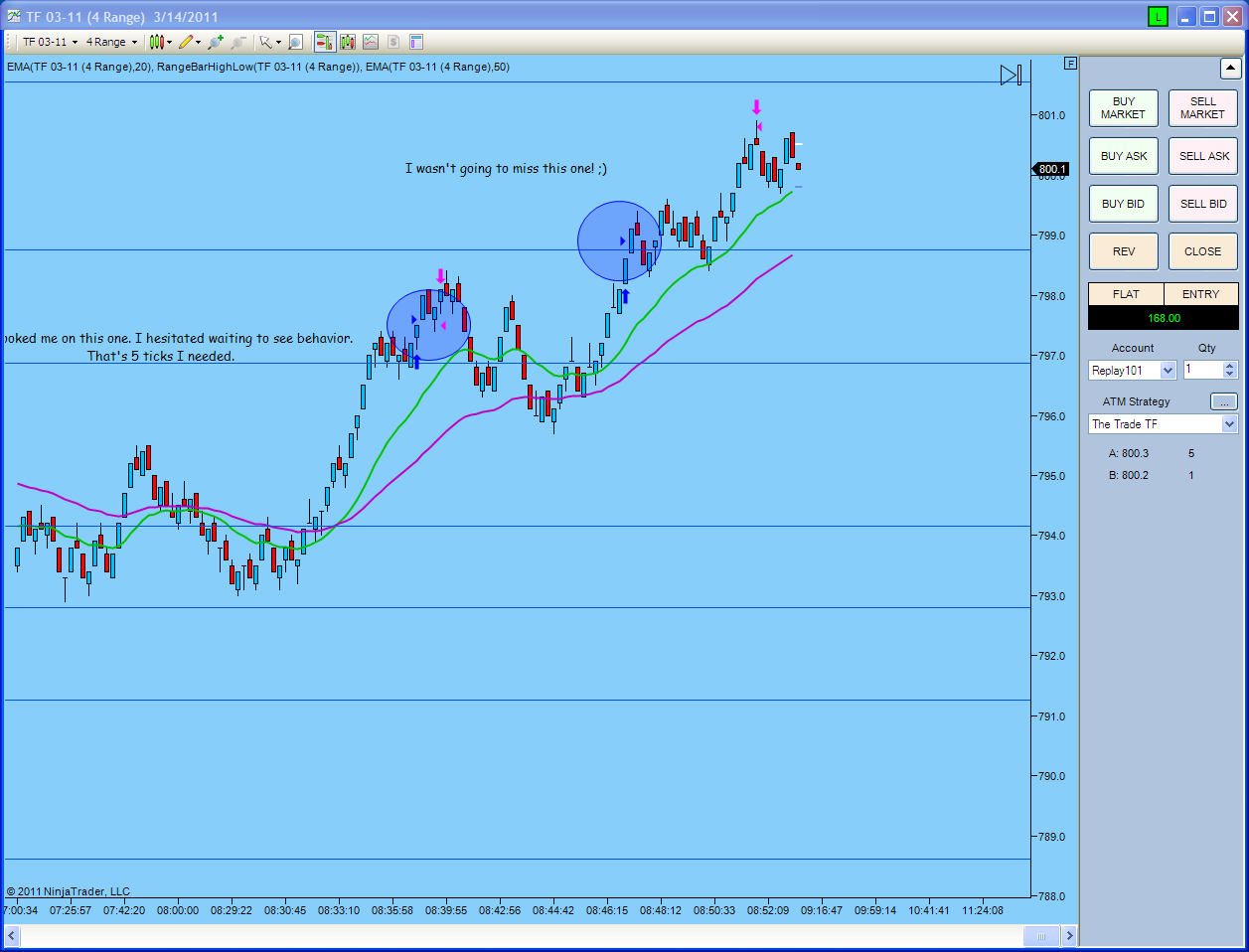The height and width of the screenshot is (952, 1249).
Task: Click the magenta down arrow near 801.0
Action: click(756, 107)
